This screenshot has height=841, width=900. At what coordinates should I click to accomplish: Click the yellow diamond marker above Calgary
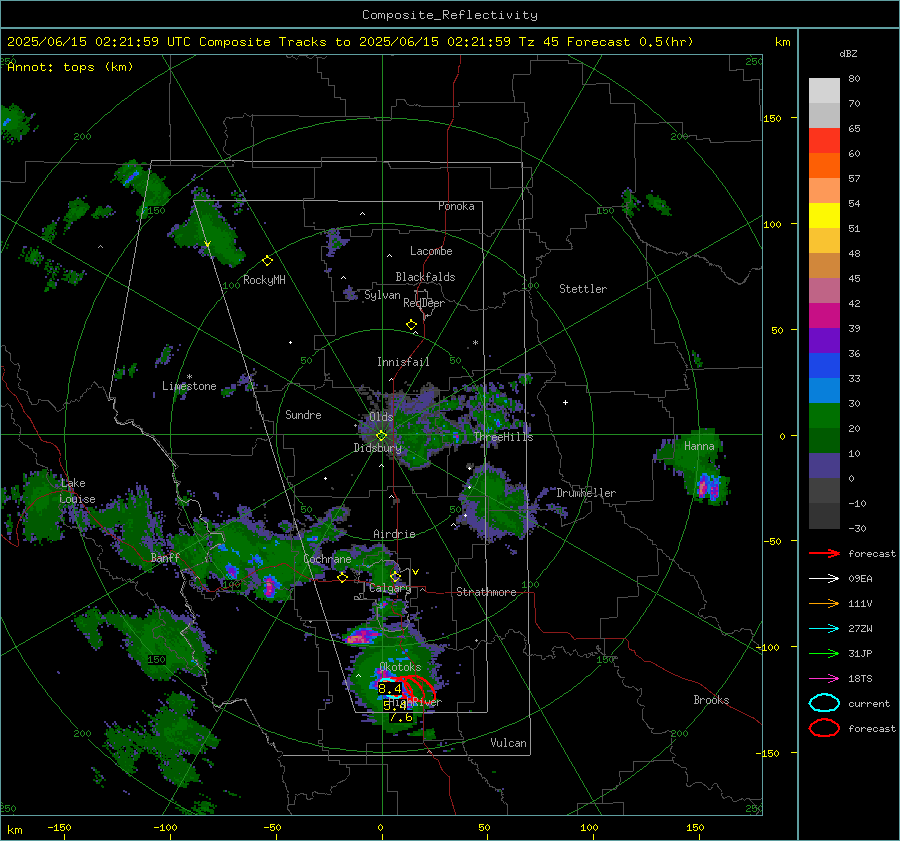395,576
